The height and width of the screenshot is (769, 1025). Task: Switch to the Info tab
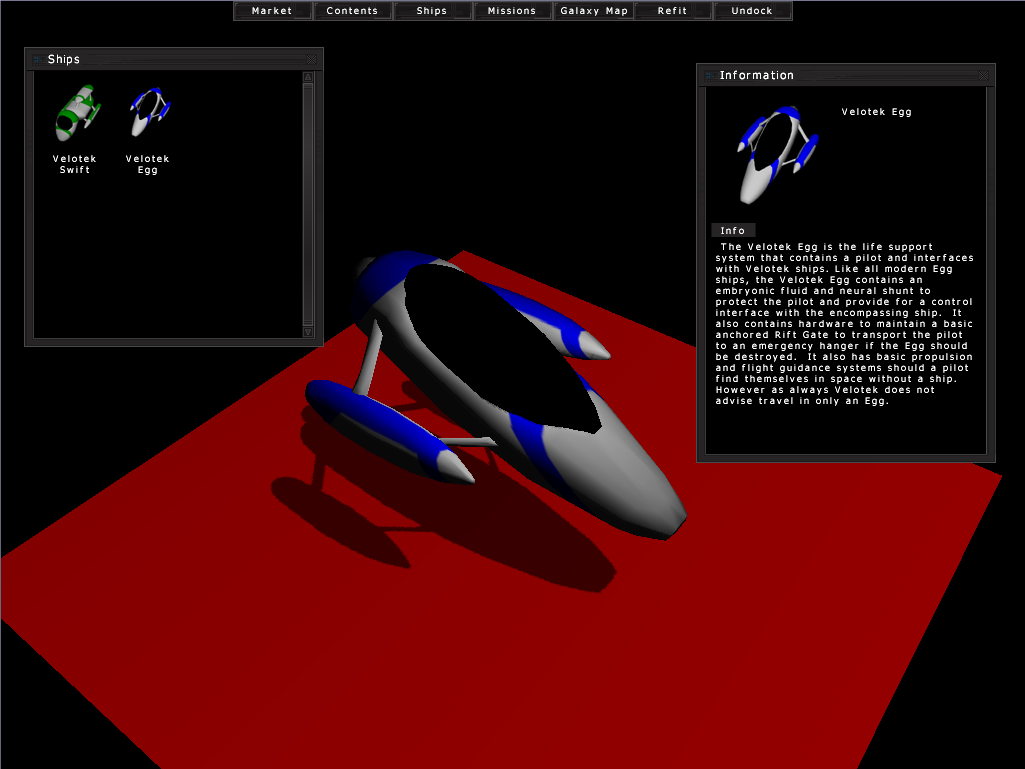pos(733,231)
